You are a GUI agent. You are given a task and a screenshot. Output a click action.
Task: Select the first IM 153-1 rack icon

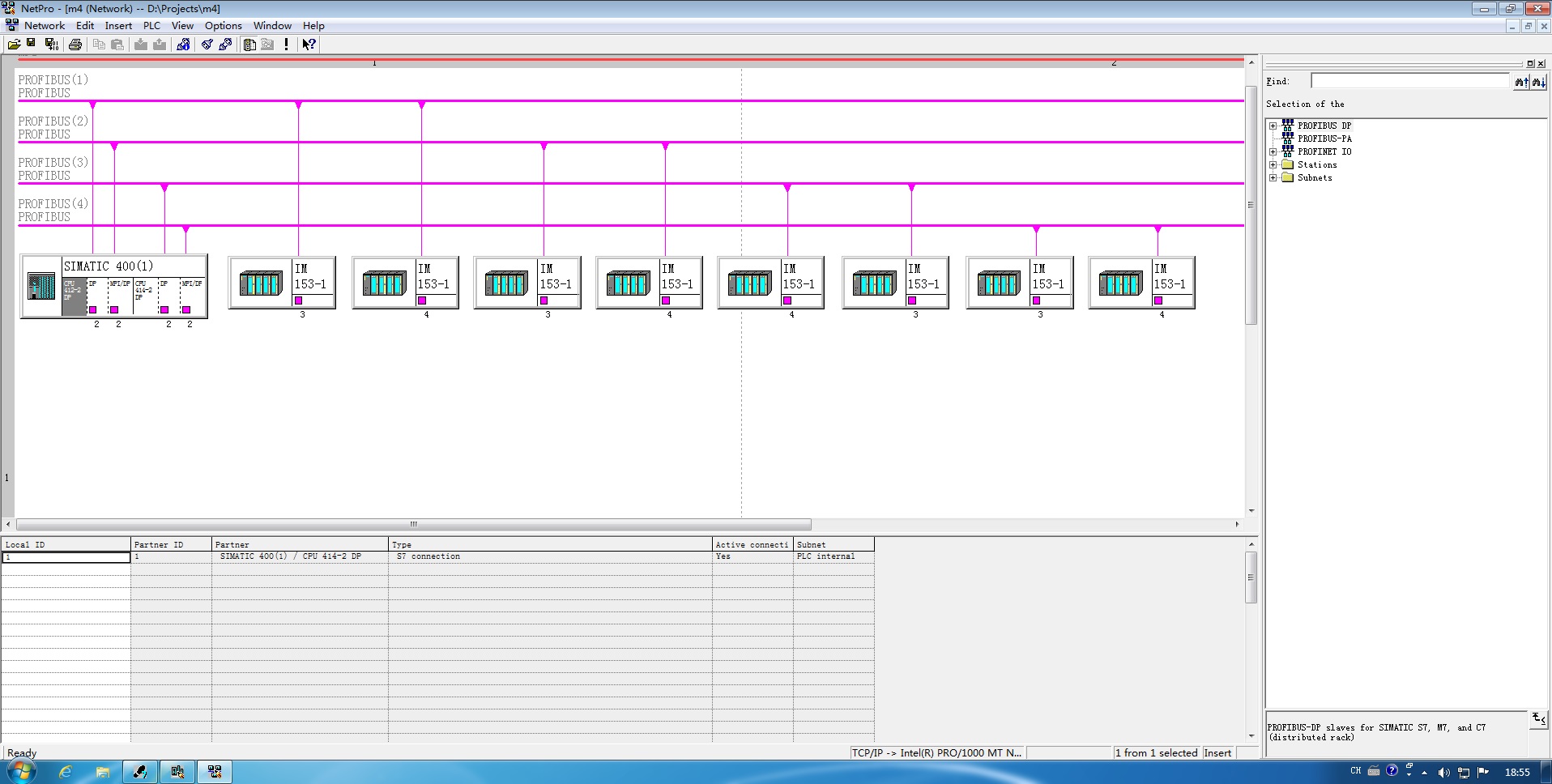[x=261, y=283]
